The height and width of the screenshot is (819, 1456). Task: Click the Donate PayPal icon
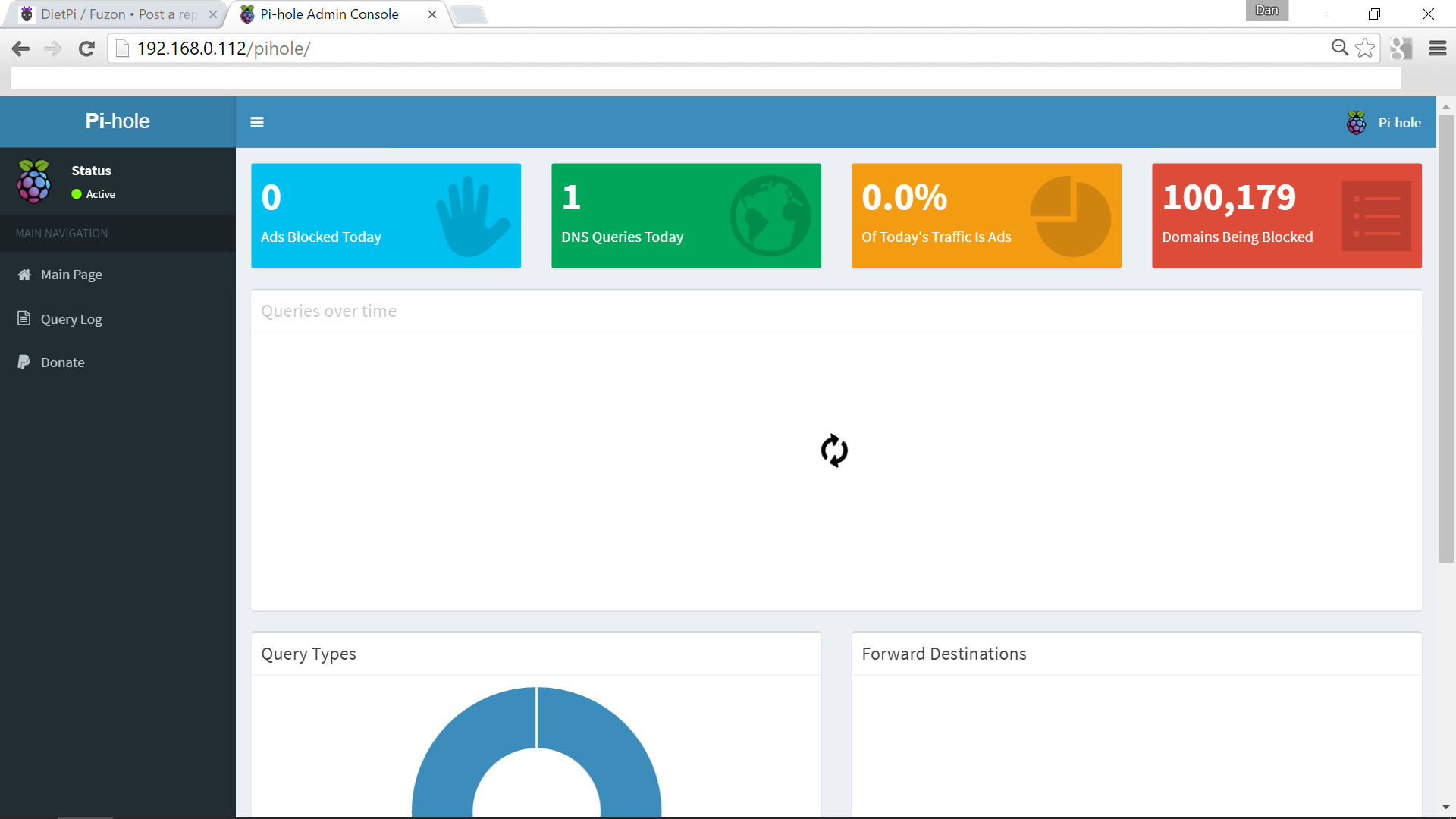(24, 362)
